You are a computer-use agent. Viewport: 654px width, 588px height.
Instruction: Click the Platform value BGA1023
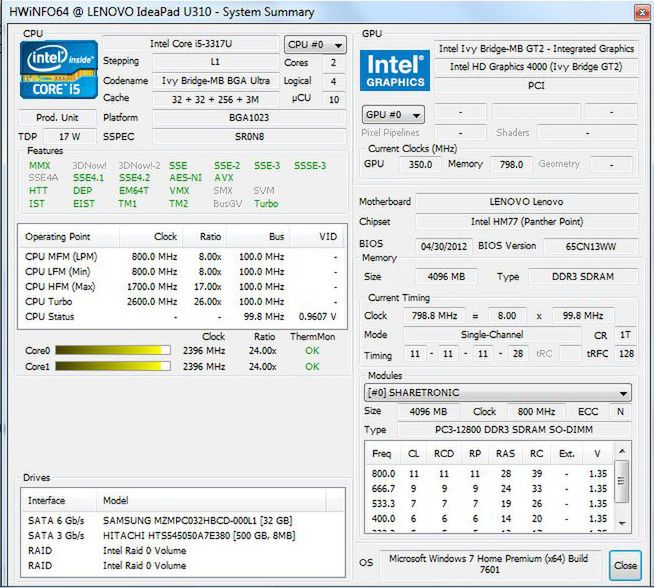[249, 118]
